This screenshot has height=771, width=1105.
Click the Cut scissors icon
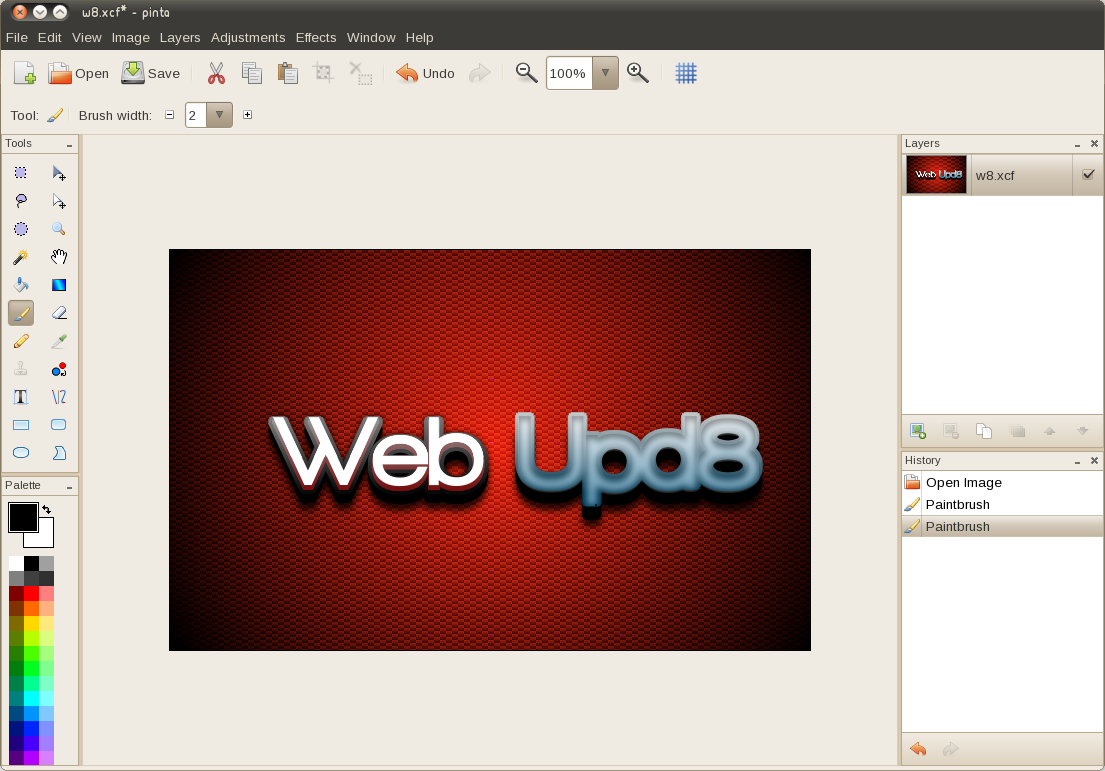coord(216,73)
